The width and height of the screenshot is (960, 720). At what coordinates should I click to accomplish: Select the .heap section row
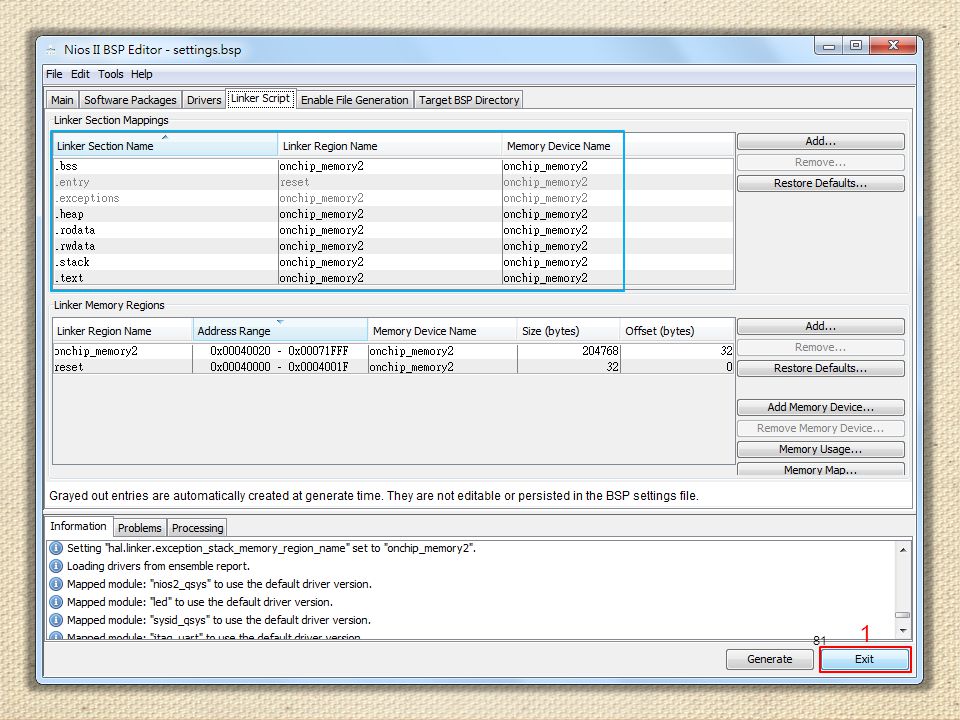pos(393,214)
